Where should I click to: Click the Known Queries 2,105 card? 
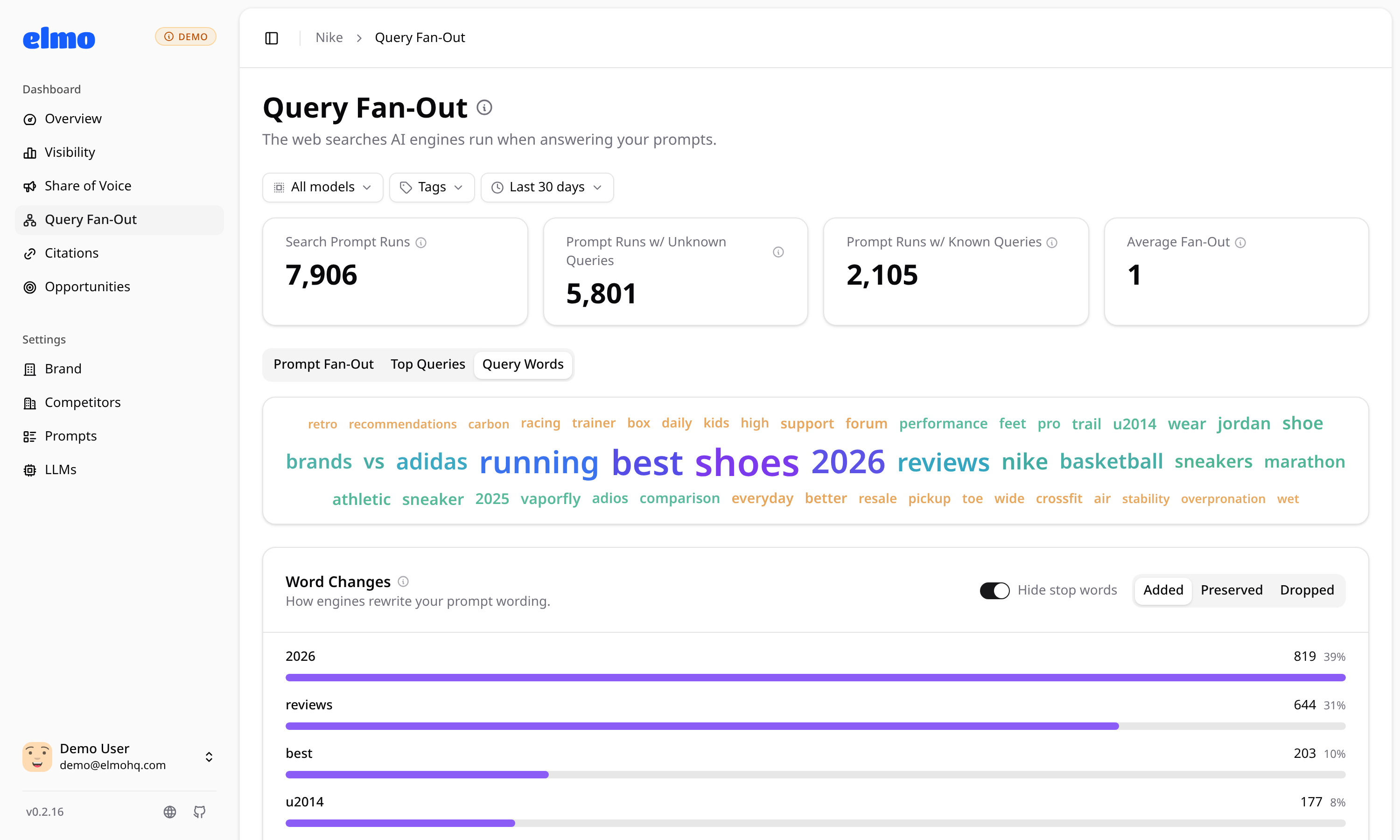[956, 272]
